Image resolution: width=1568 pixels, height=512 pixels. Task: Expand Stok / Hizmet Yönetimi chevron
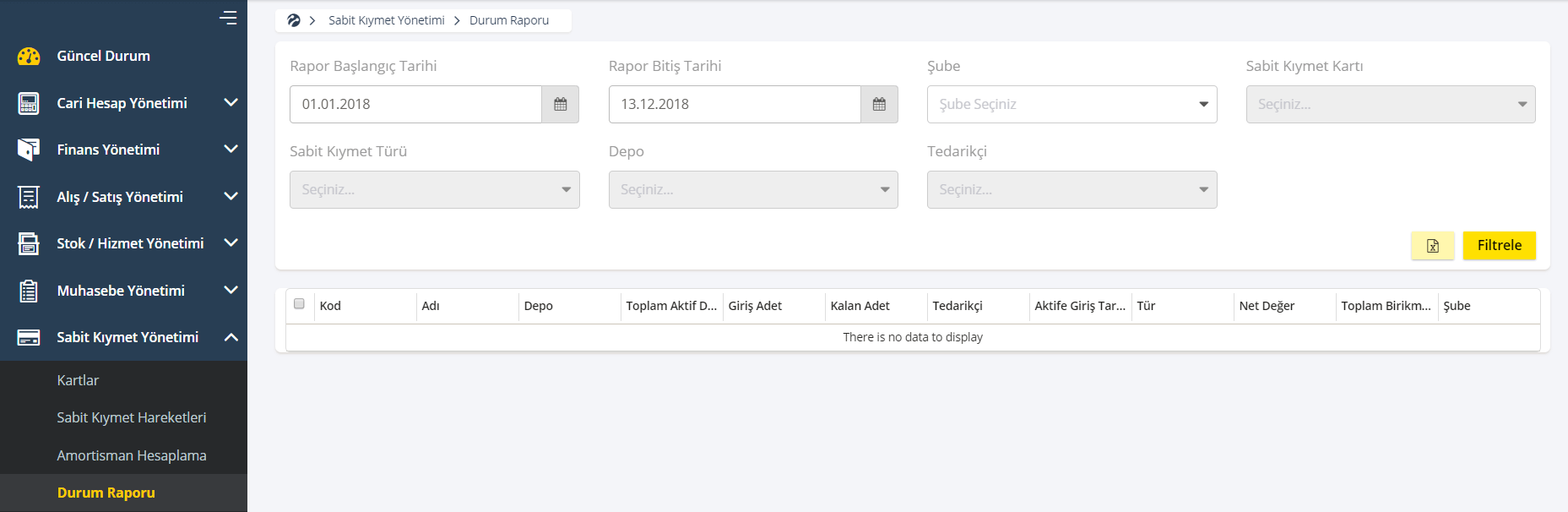point(231,243)
